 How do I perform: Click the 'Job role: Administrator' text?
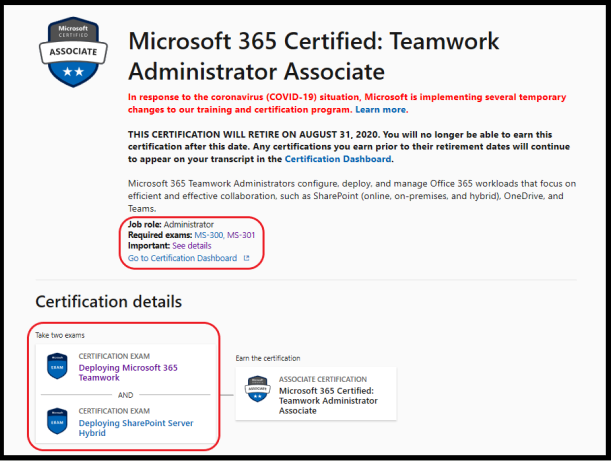[x=171, y=224]
